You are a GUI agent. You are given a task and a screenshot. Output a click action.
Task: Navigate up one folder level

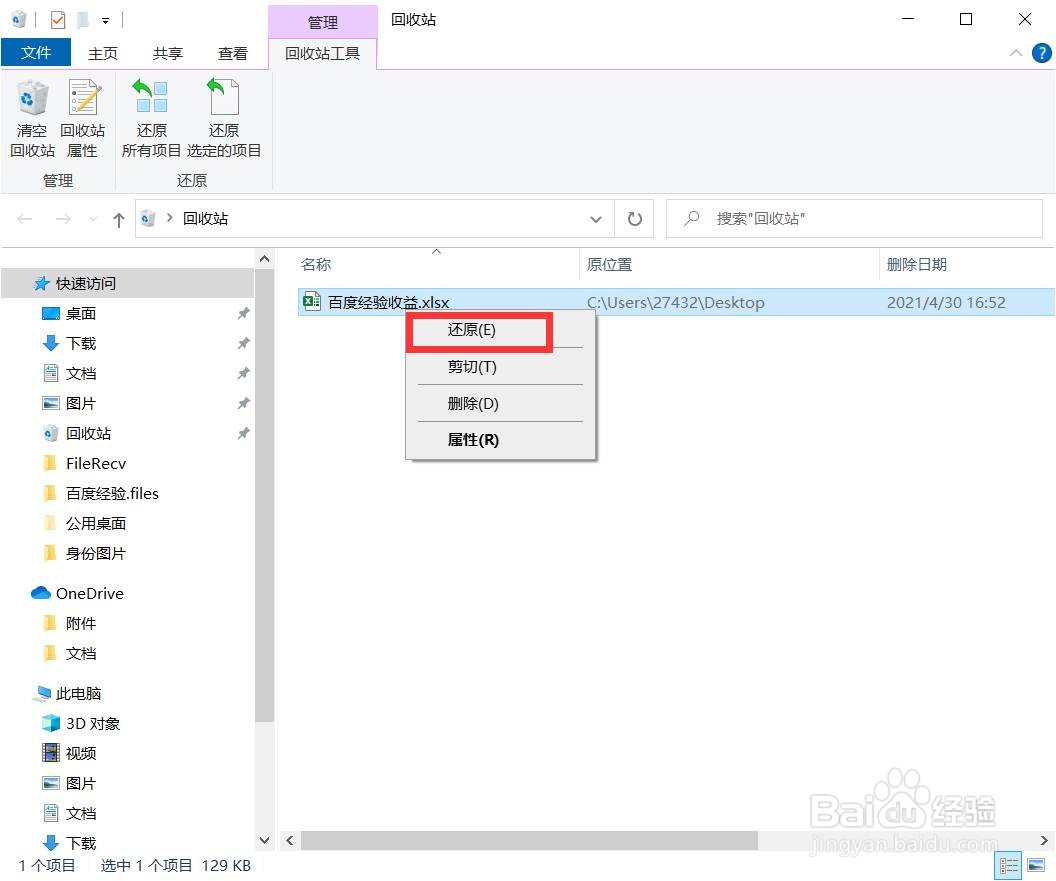click(x=118, y=219)
